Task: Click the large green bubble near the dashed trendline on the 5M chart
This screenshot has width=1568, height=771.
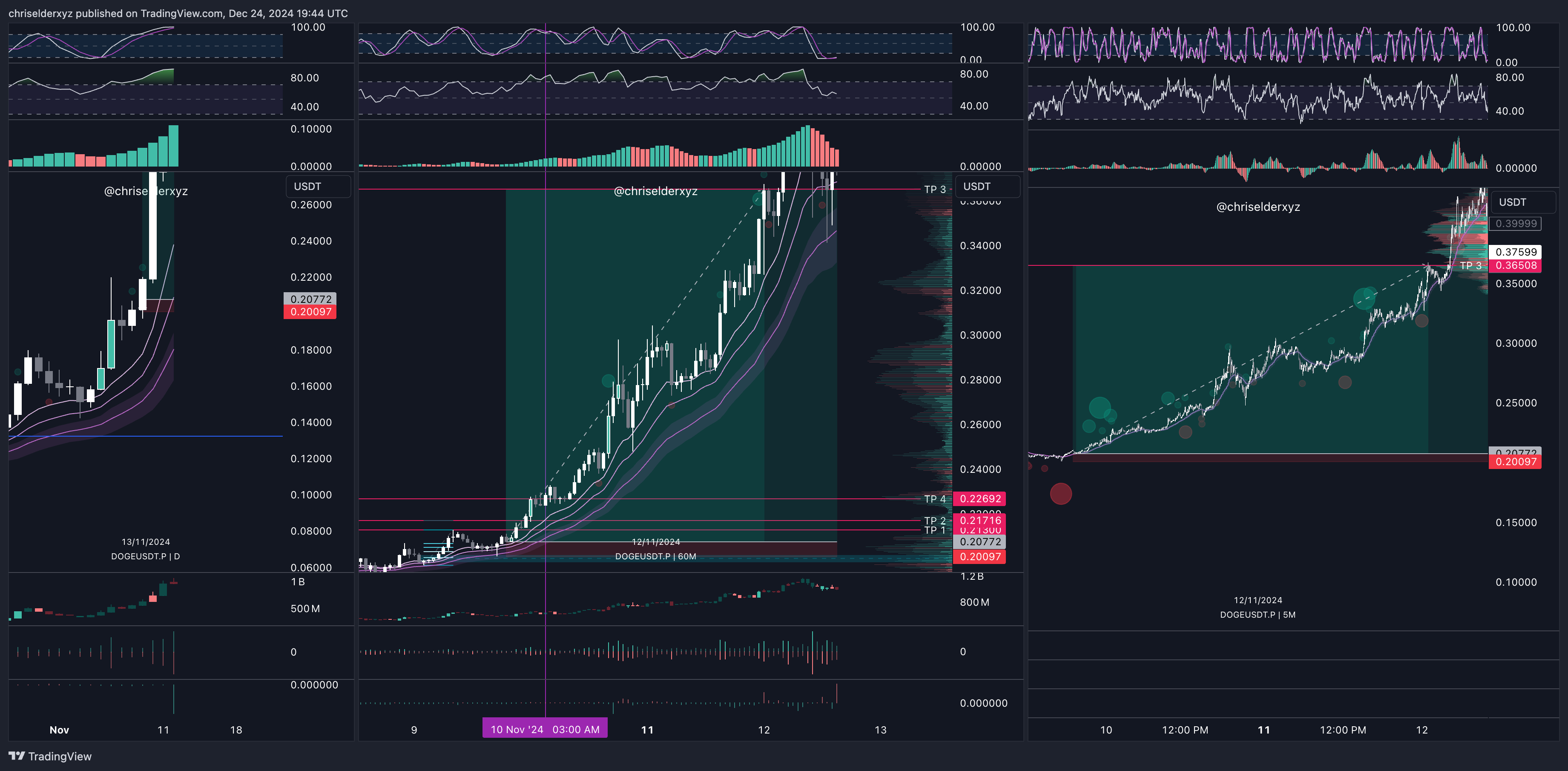Action: tap(1364, 299)
